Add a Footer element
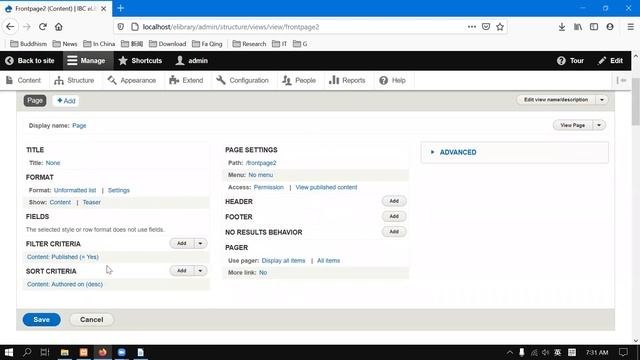640x360 pixels. [x=394, y=216]
